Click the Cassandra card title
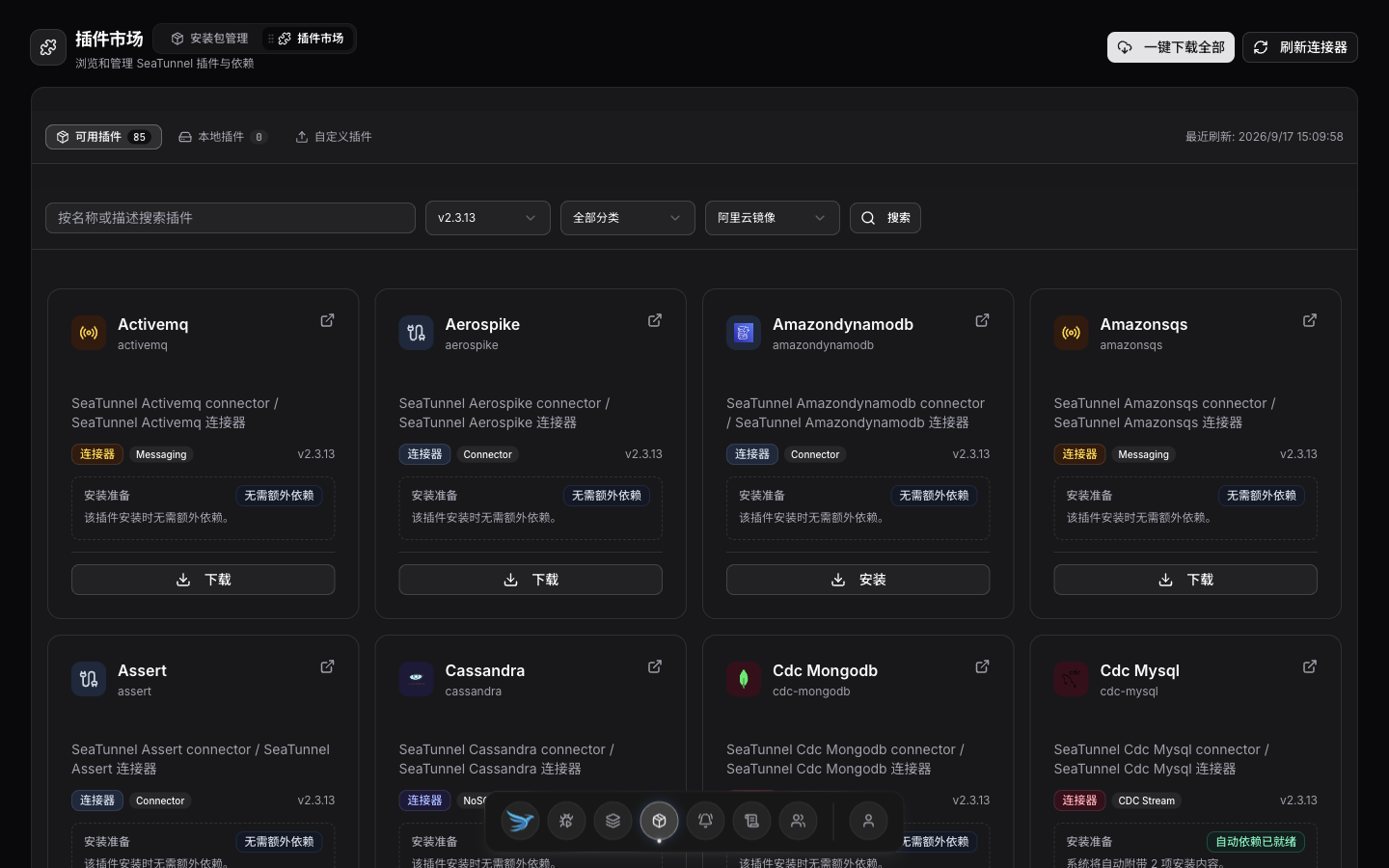The width and height of the screenshot is (1389, 868). [485, 670]
